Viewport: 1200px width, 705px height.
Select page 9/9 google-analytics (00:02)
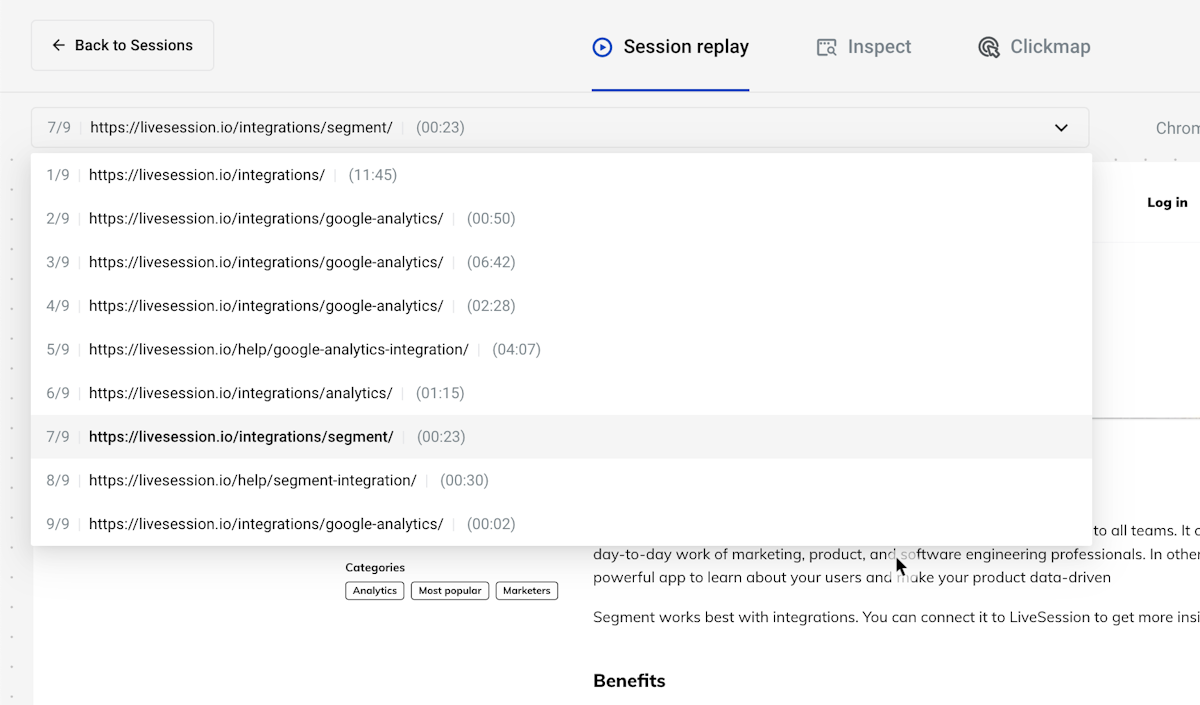click(266, 524)
